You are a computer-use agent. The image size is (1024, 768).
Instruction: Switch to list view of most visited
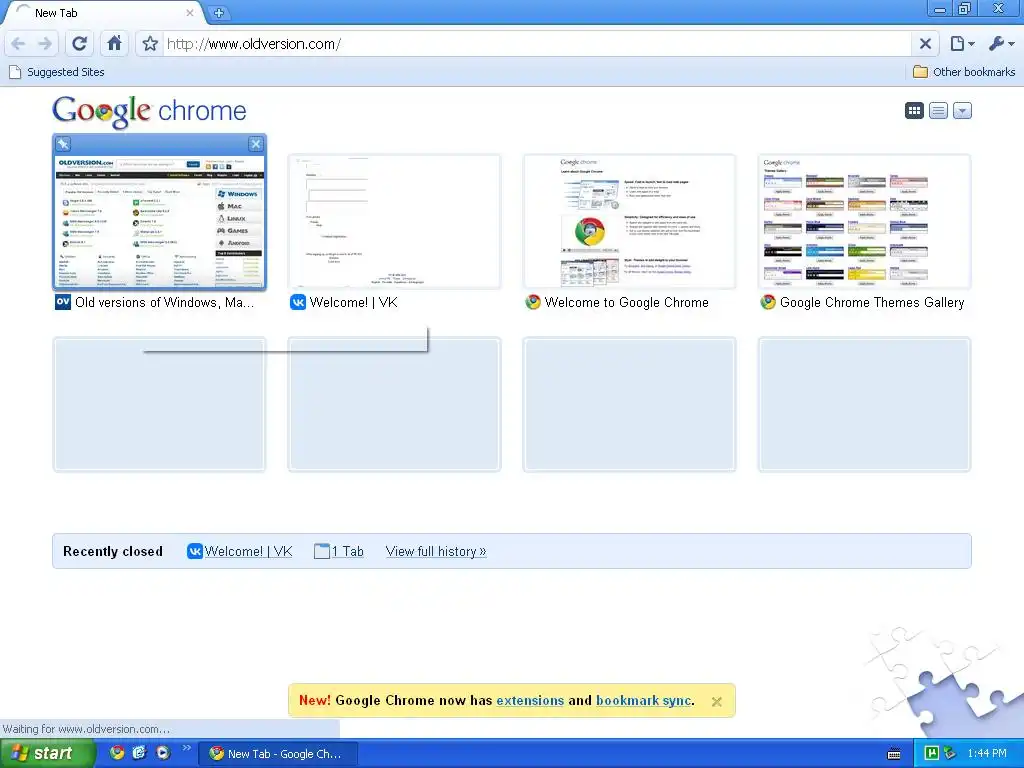[938, 111]
